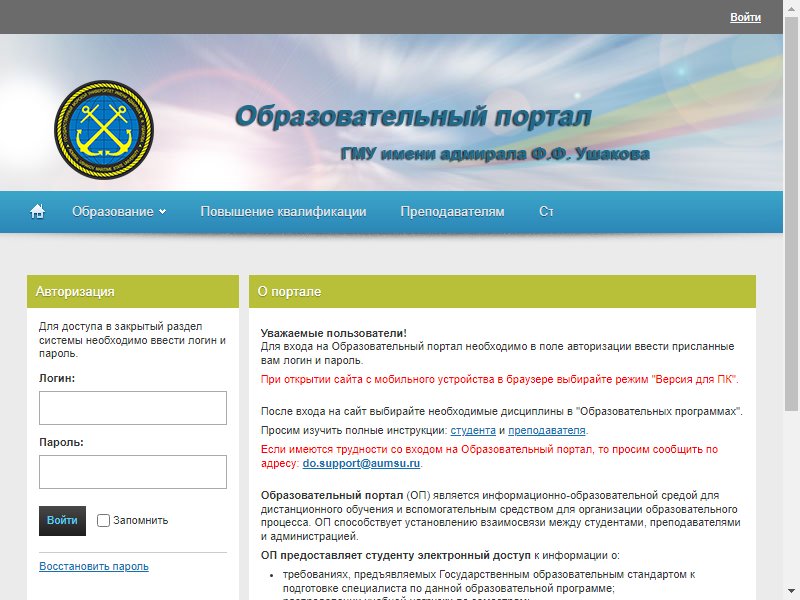800x600 pixels.
Task: Expand the Образование dropdown menu
Action: point(119,211)
